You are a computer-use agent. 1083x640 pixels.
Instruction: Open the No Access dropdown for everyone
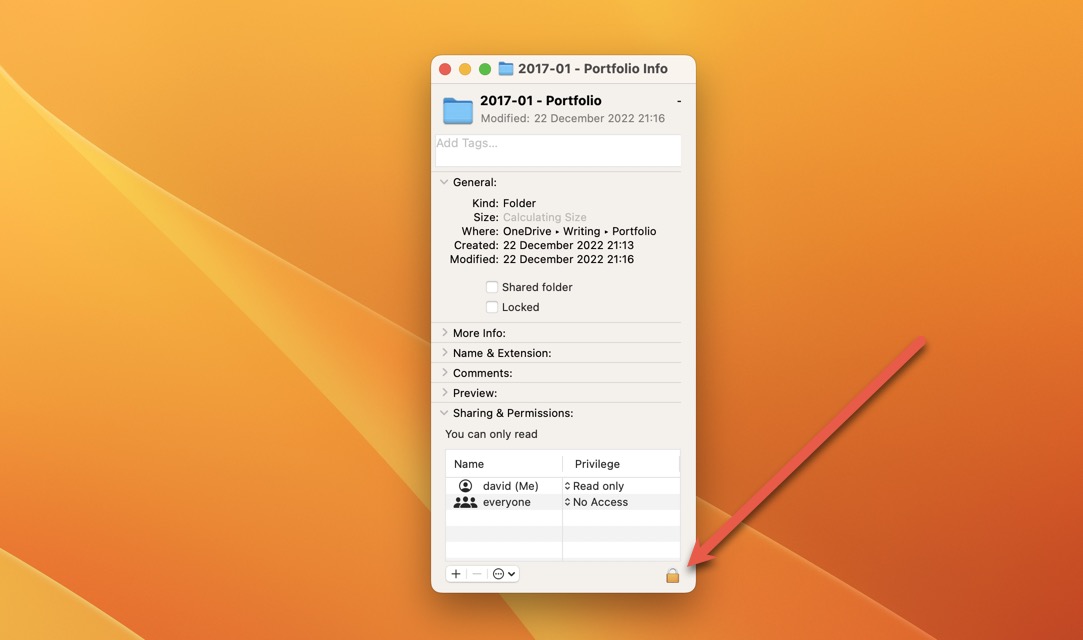[x=599, y=502]
